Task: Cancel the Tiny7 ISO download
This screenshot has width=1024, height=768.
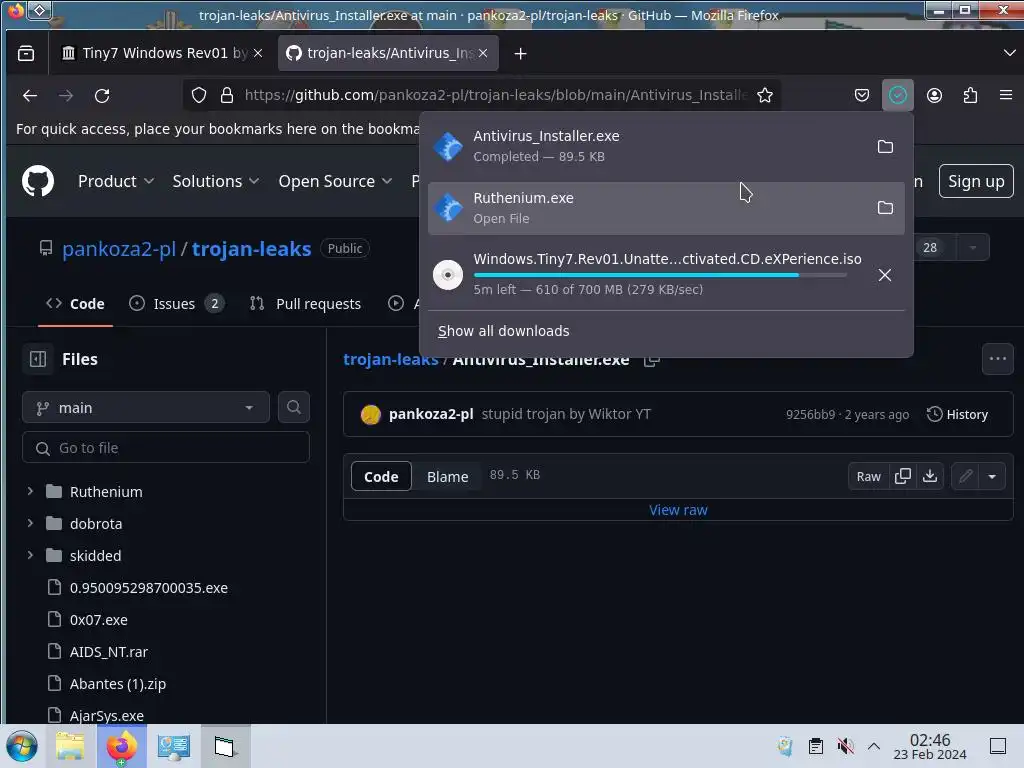Action: coord(885,275)
